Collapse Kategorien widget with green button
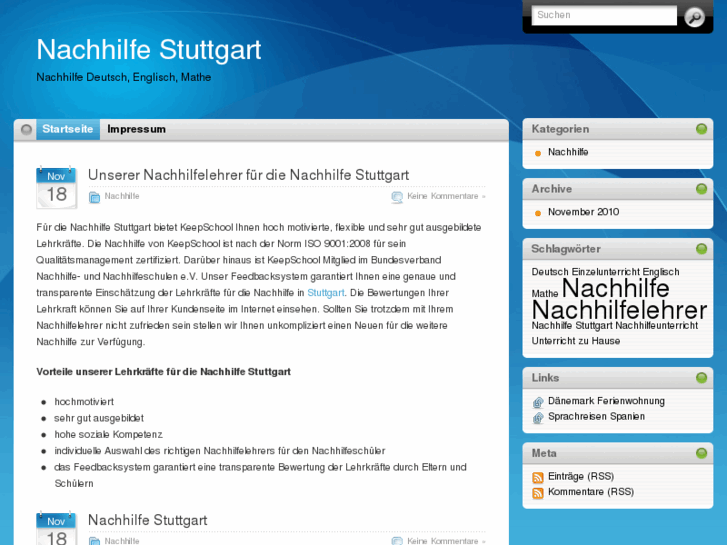 click(x=701, y=129)
